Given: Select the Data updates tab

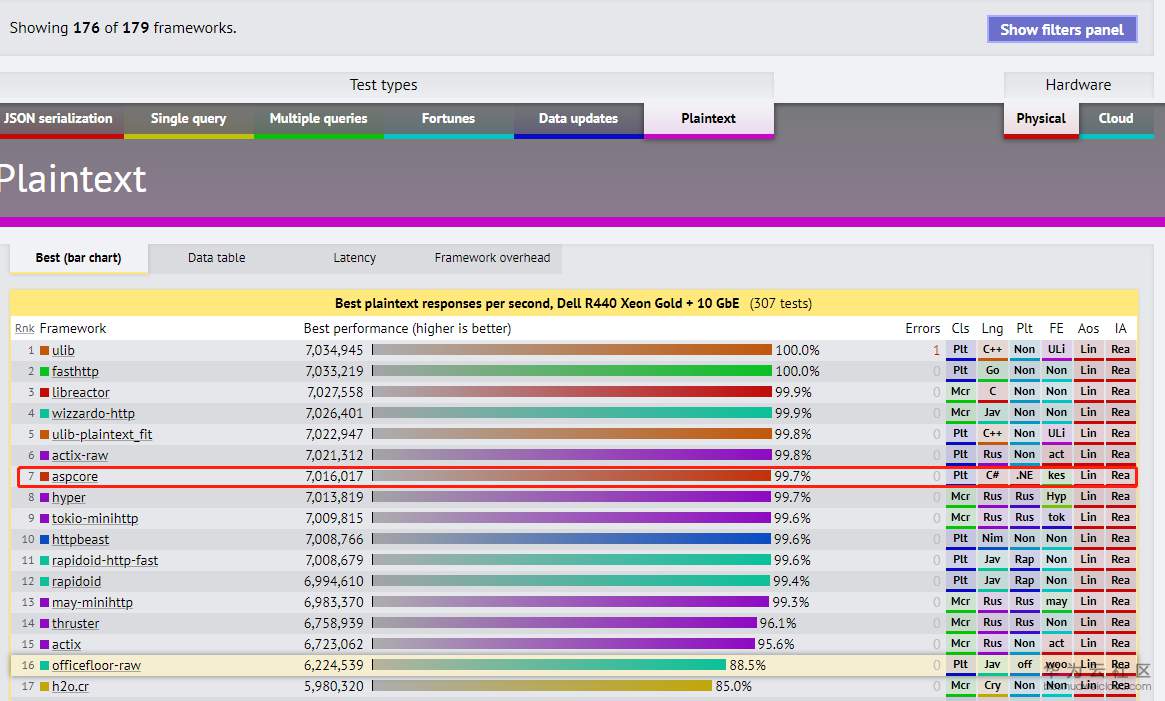Looking at the screenshot, I should (x=578, y=119).
